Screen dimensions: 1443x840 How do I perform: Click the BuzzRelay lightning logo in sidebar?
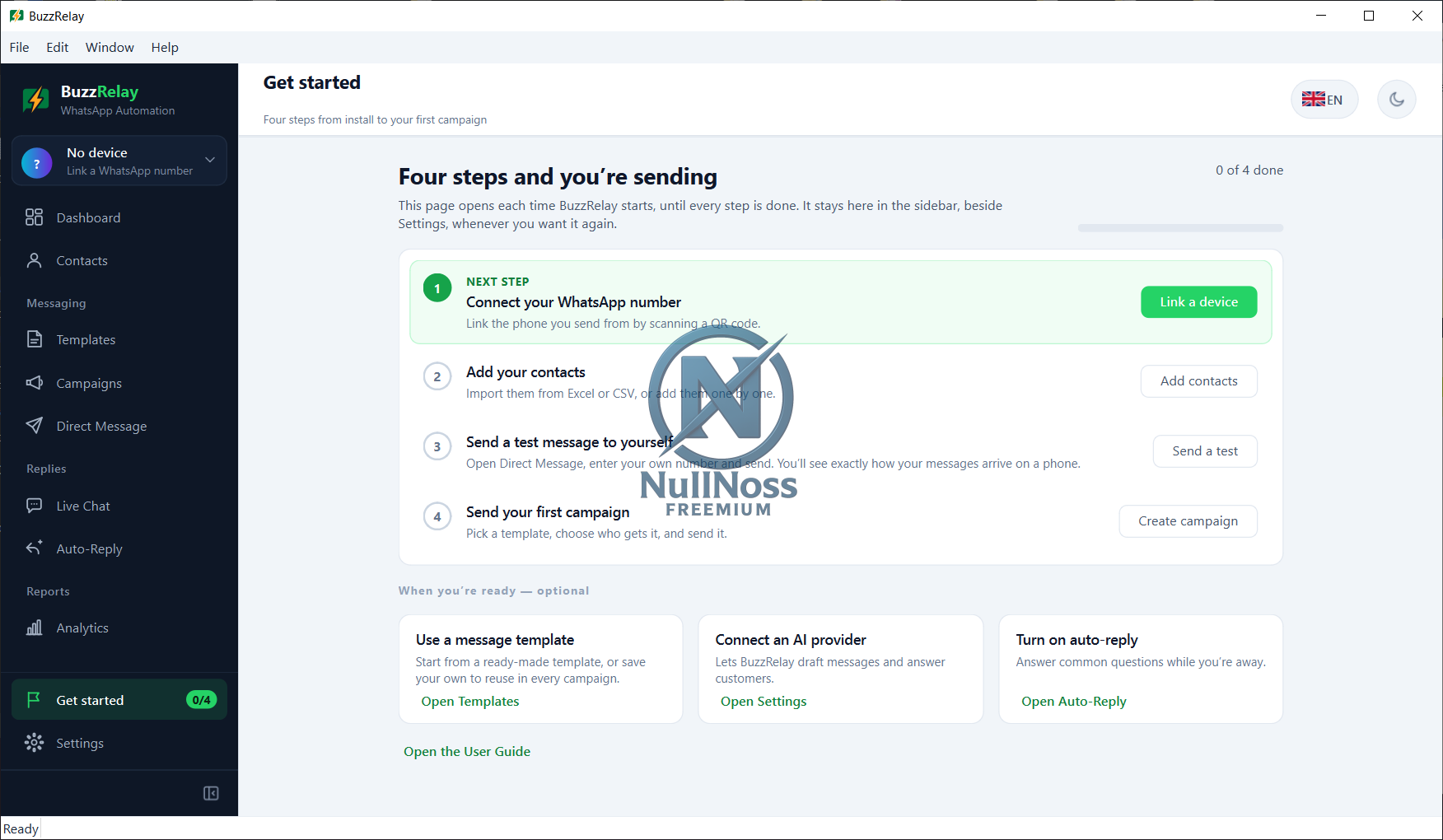tap(35, 100)
